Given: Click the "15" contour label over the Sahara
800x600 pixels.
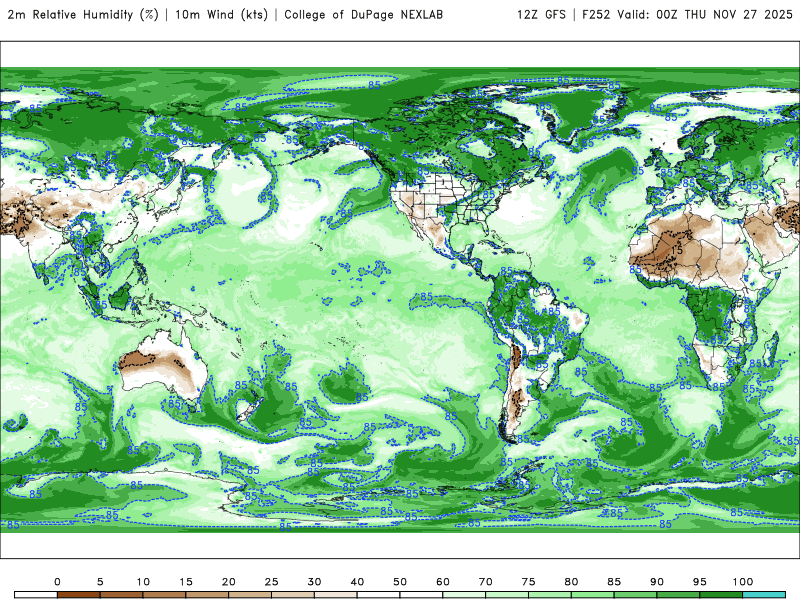Looking at the screenshot, I should coord(677,251).
